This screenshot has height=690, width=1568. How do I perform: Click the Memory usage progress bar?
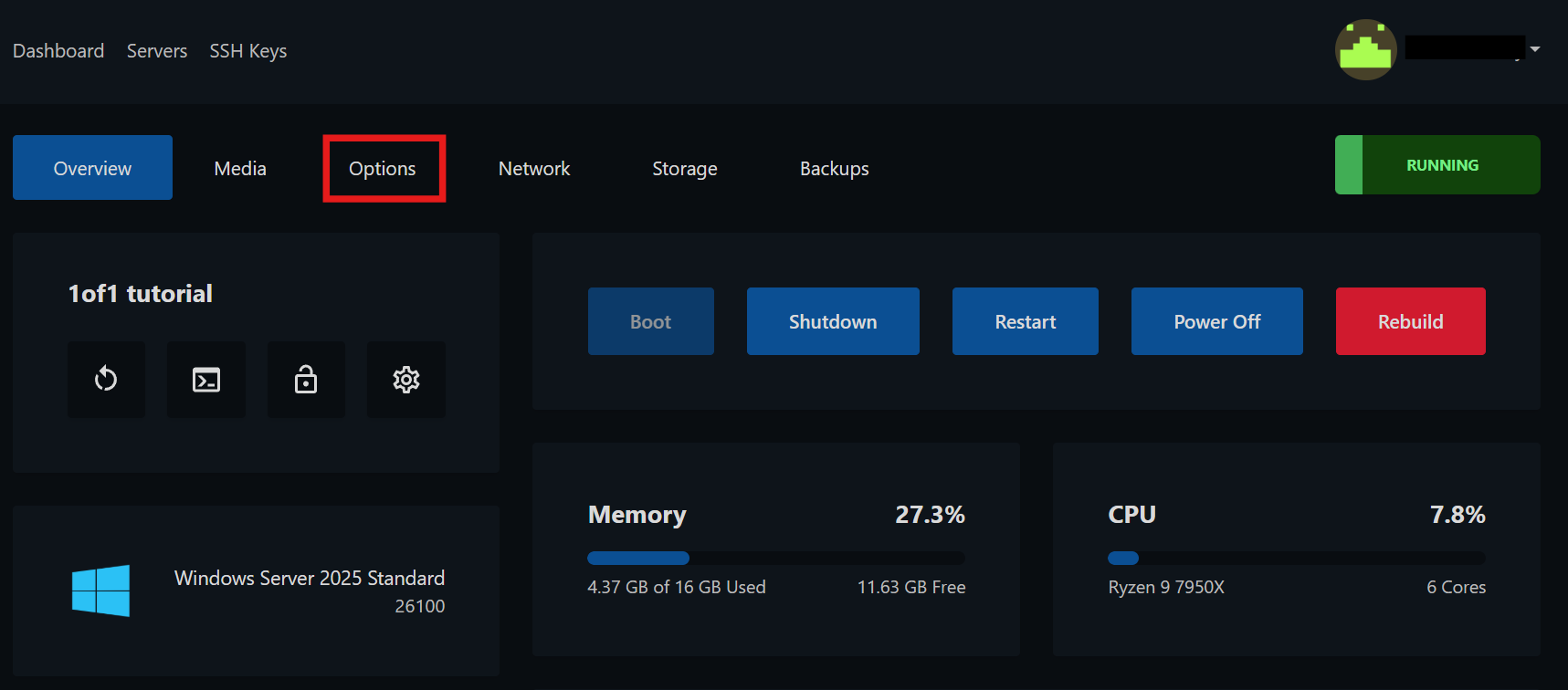click(776, 558)
